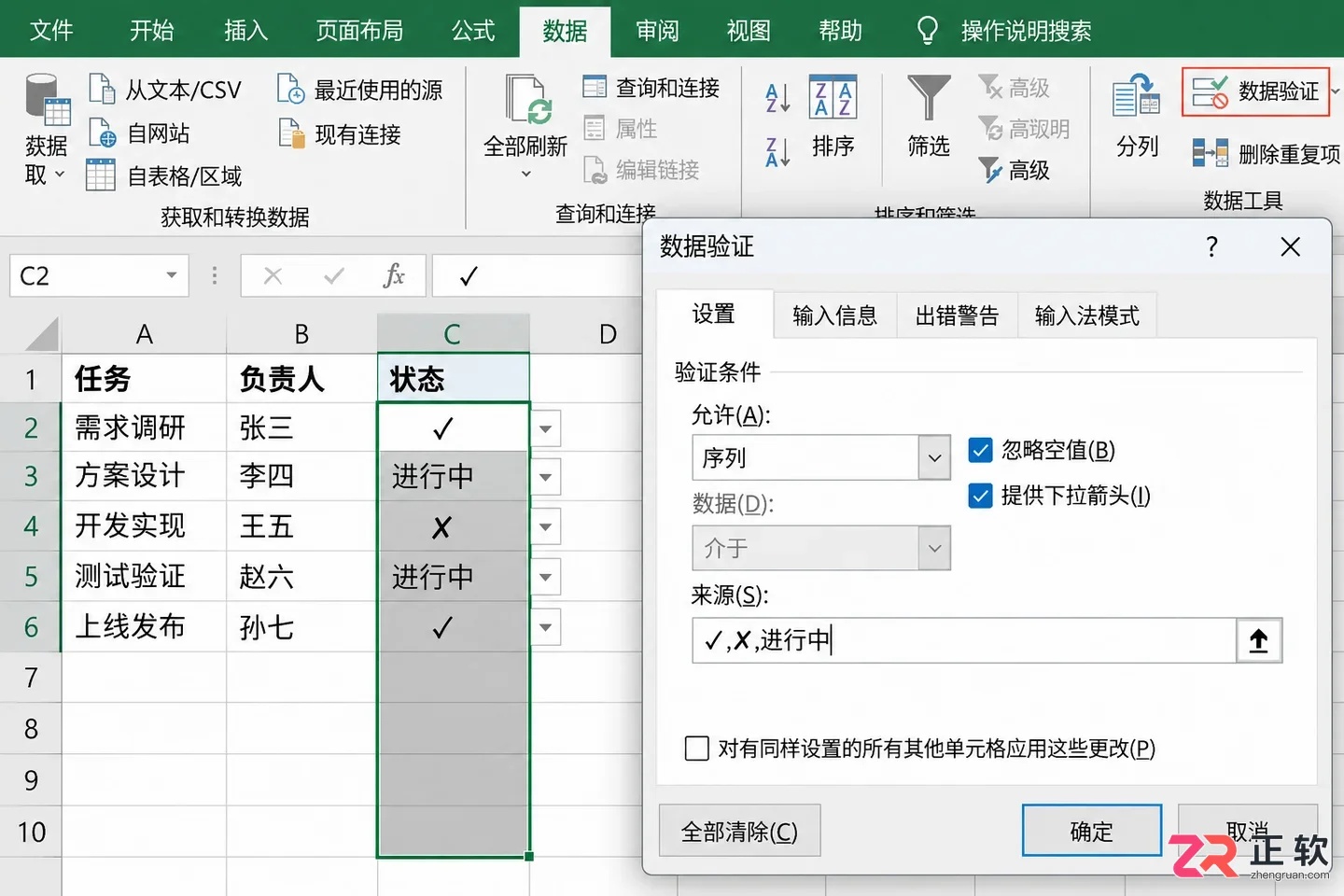The image size is (1344, 896).
Task: Open dropdown arrow beside 进行中 in row 3
Action: pyautogui.click(x=546, y=478)
